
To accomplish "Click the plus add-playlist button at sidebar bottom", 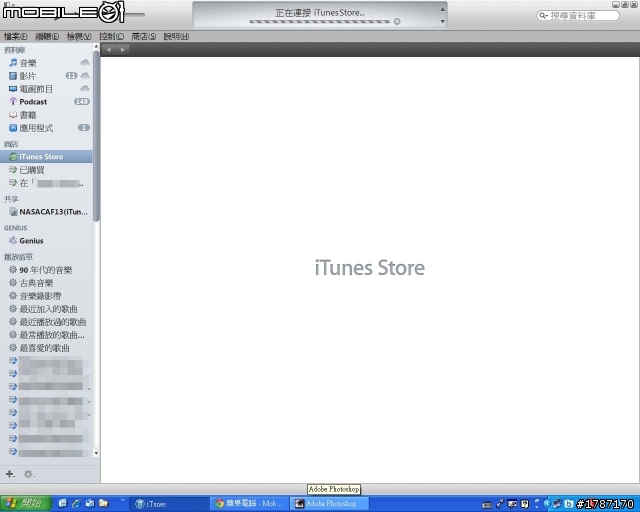I will (10, 474).
